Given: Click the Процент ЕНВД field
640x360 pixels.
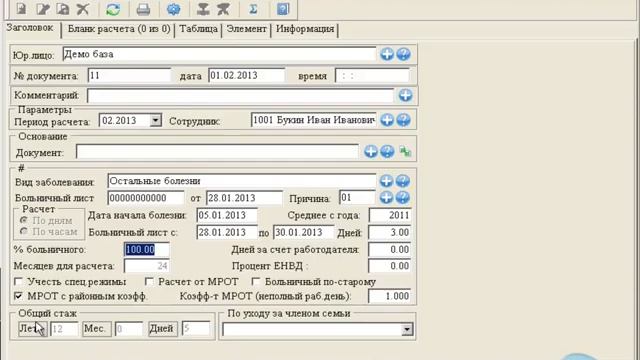Looking at the screenshot, I should point(390,266).
